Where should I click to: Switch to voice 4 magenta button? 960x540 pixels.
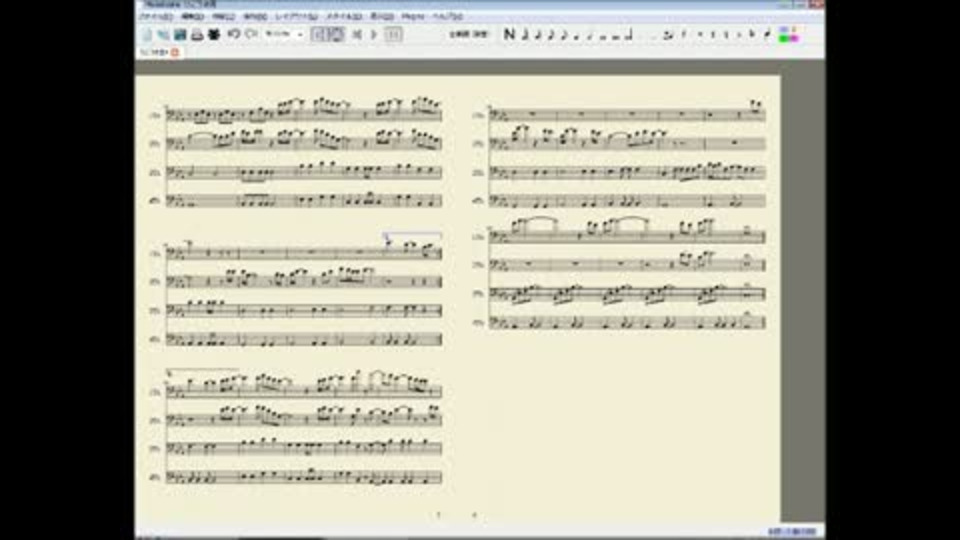794,39
